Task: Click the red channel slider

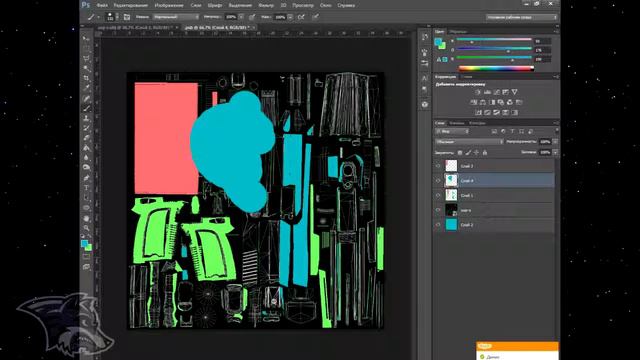Action: pos(494,40)
